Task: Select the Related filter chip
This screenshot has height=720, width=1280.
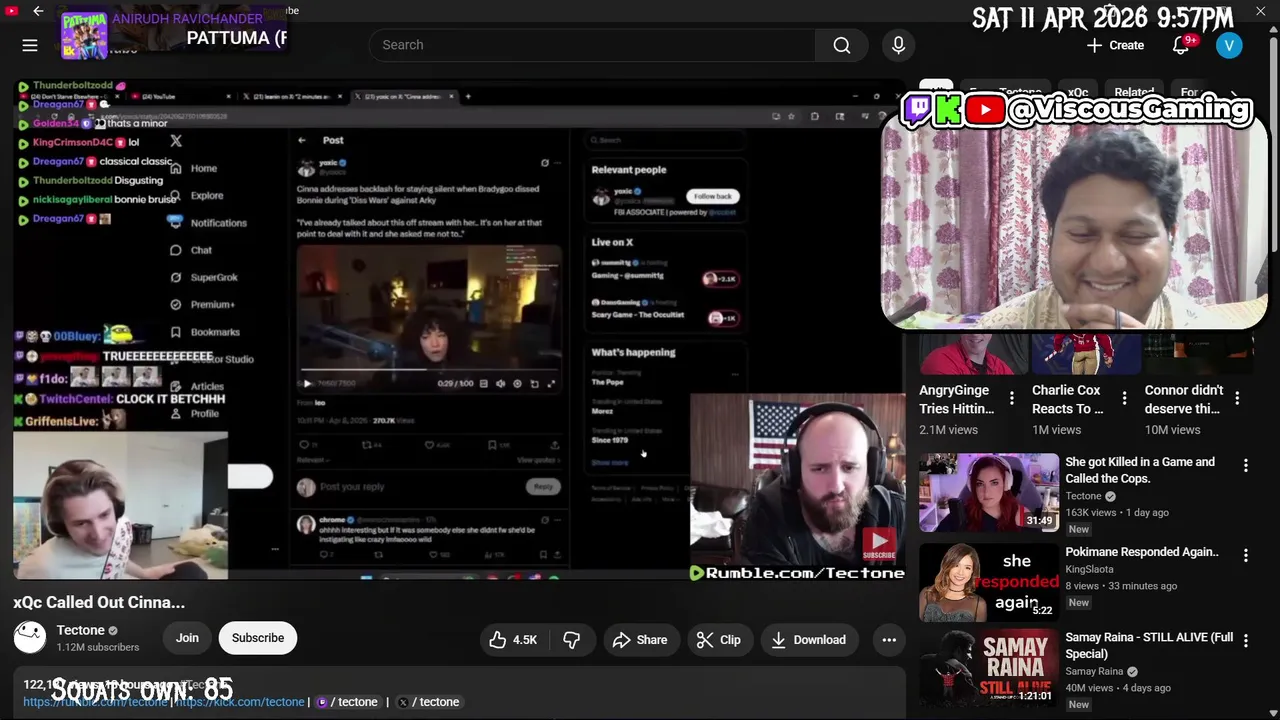Action: point(1134,93)
